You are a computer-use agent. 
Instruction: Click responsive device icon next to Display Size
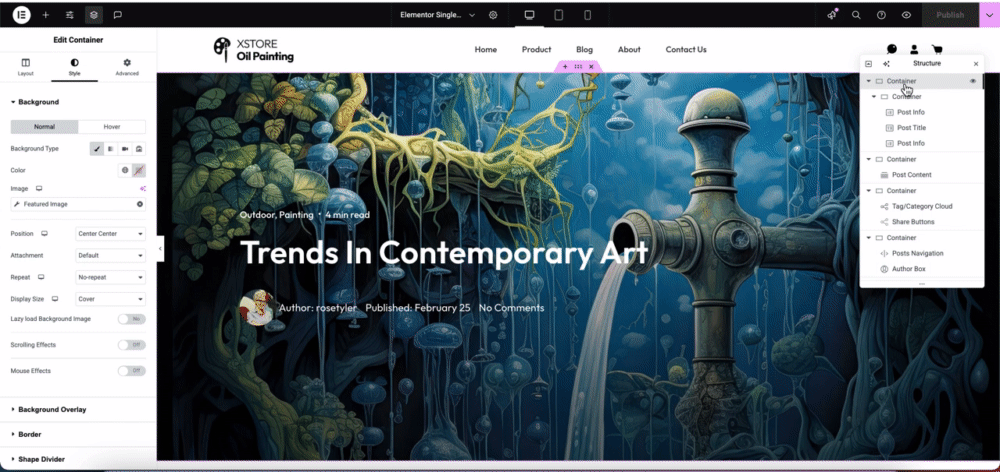coord(55,299)
